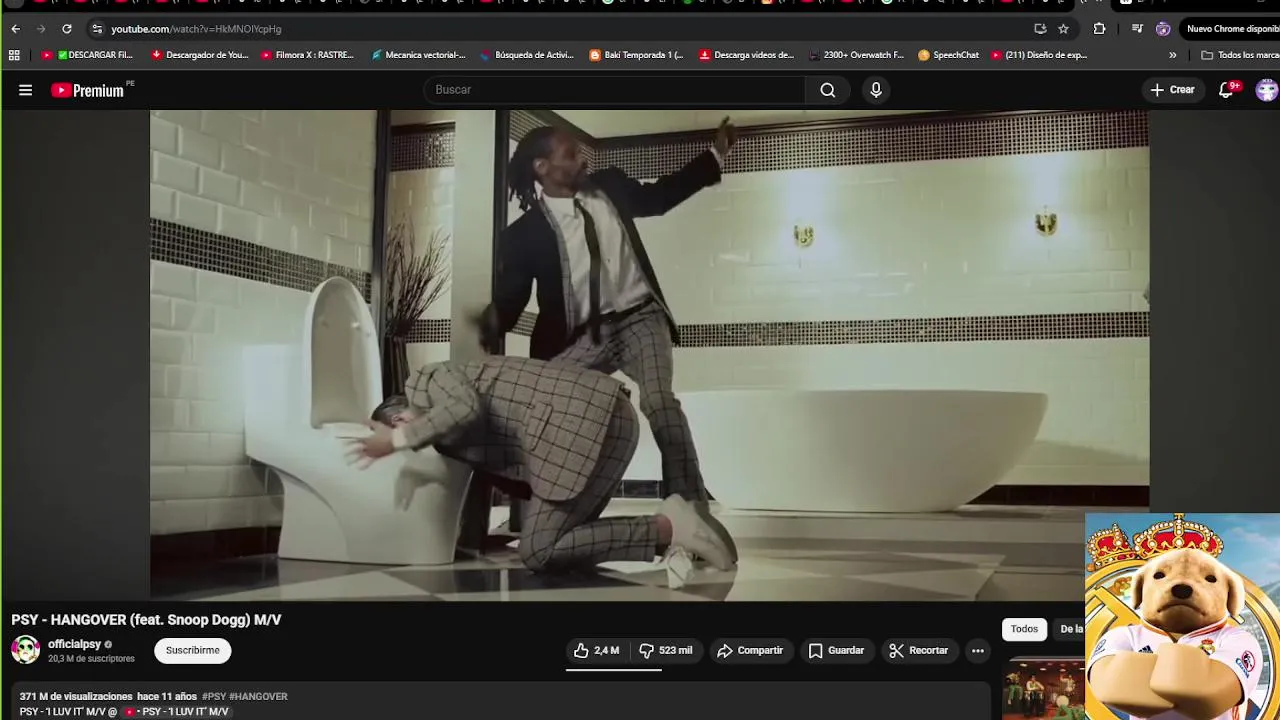Open YouTube notifications bell

(1227, 90)
